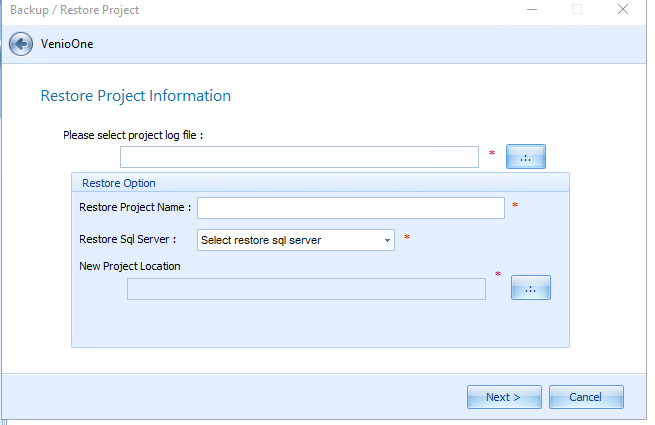Image resolution: width=655 pixels, height=425 pixels.
Task: Browse for the project log file
Action: [526, 157]
